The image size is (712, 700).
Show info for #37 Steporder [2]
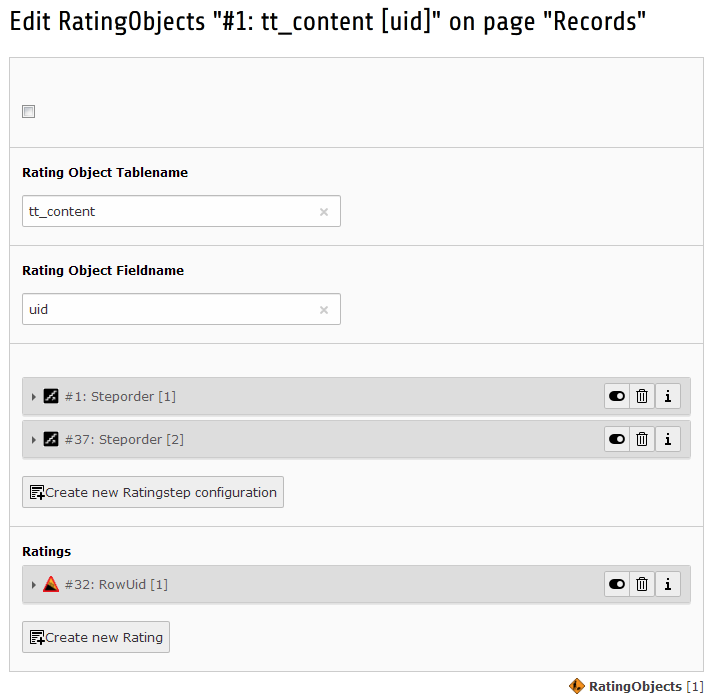point(668,439)
